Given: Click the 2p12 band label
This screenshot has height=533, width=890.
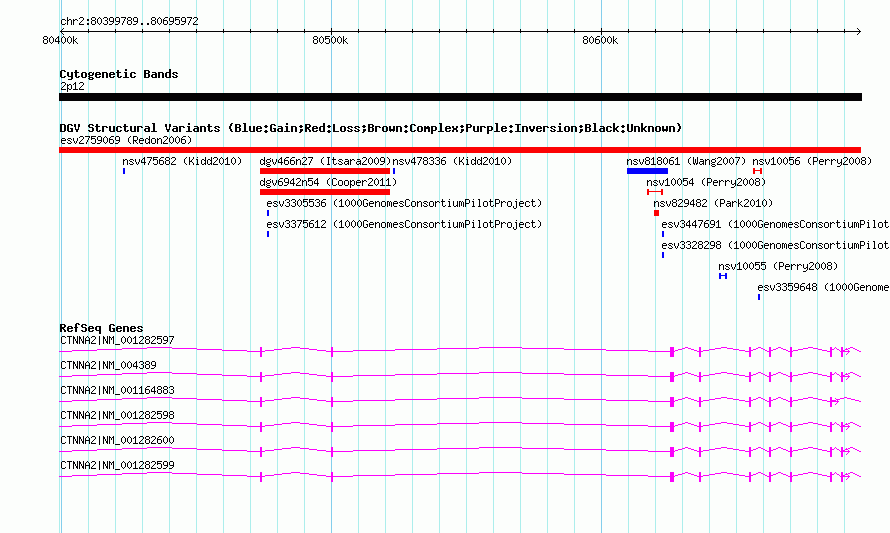Looking at the screenshot, I should coord(72,86).
